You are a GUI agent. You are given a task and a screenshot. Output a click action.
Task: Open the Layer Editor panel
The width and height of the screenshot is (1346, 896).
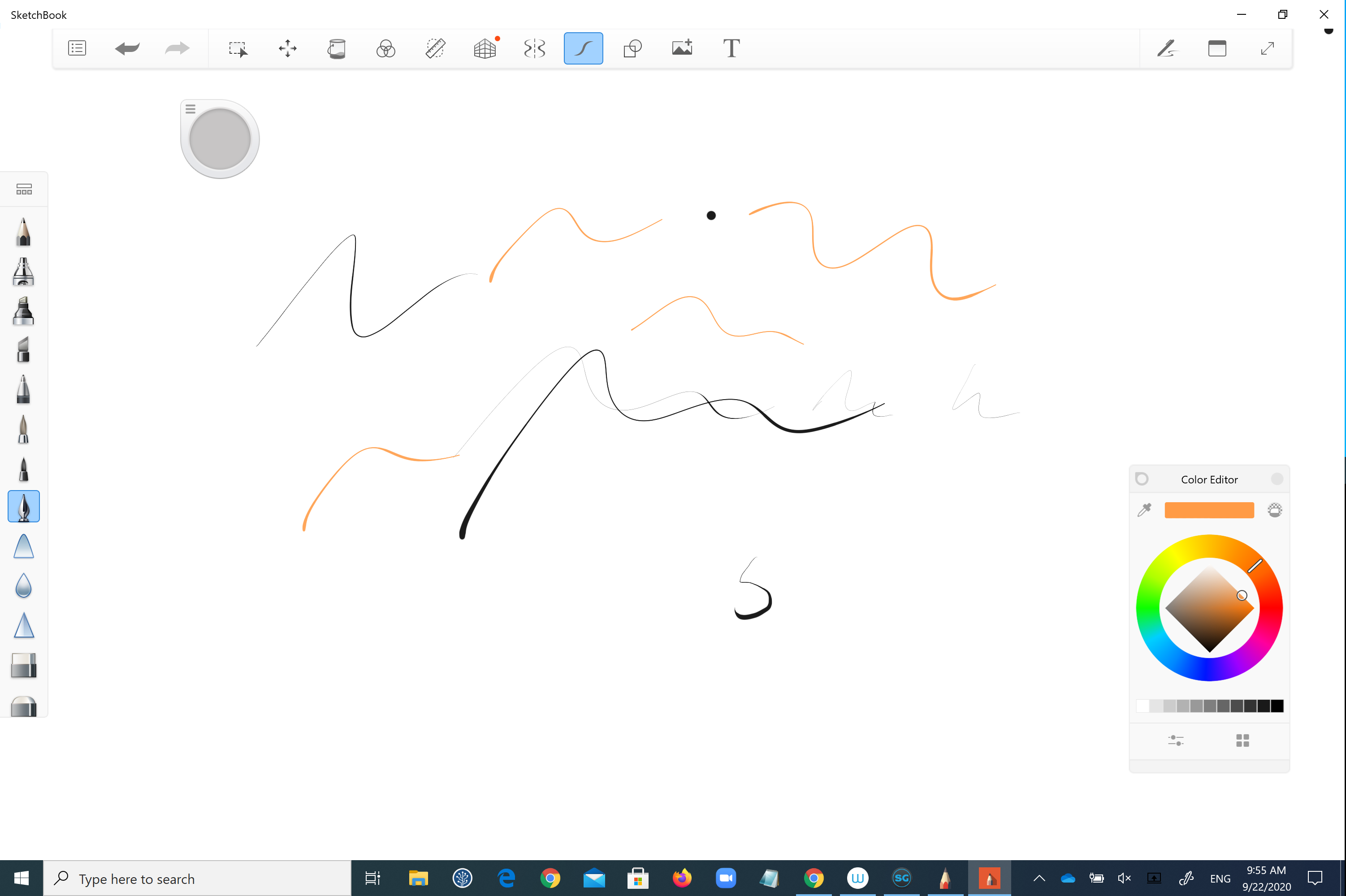pyautogui.click(x=1217, y=48)
